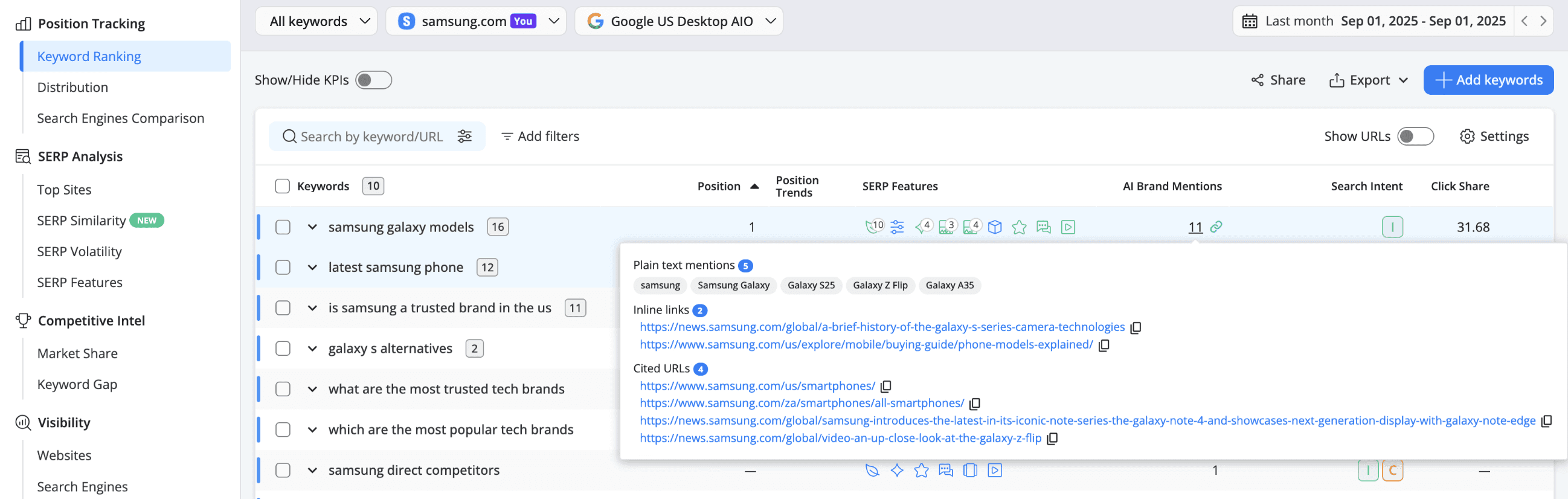The image size is (1568, 499).
Task: Navigate to SERP Volatility
Action: click(x=79, y=252)
